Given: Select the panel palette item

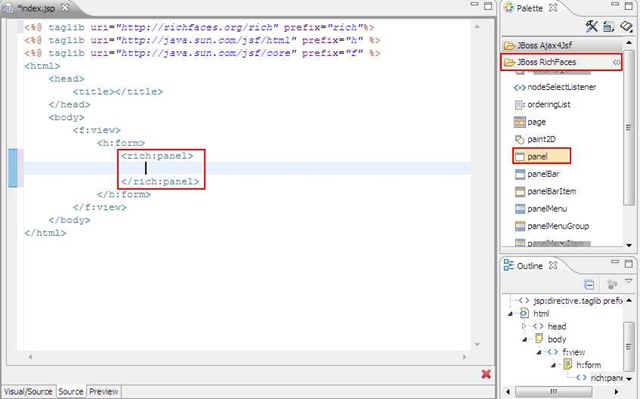Looking at the screenshot, I should pyautogui.click(x=541, y=156).
